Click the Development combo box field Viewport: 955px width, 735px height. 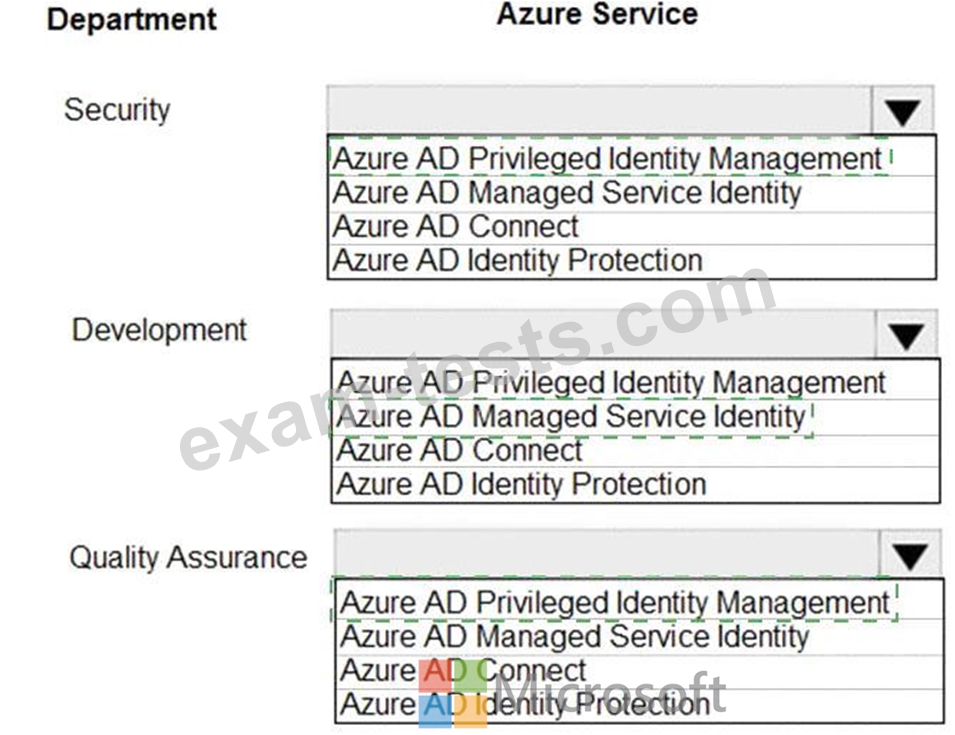[603, 334]
